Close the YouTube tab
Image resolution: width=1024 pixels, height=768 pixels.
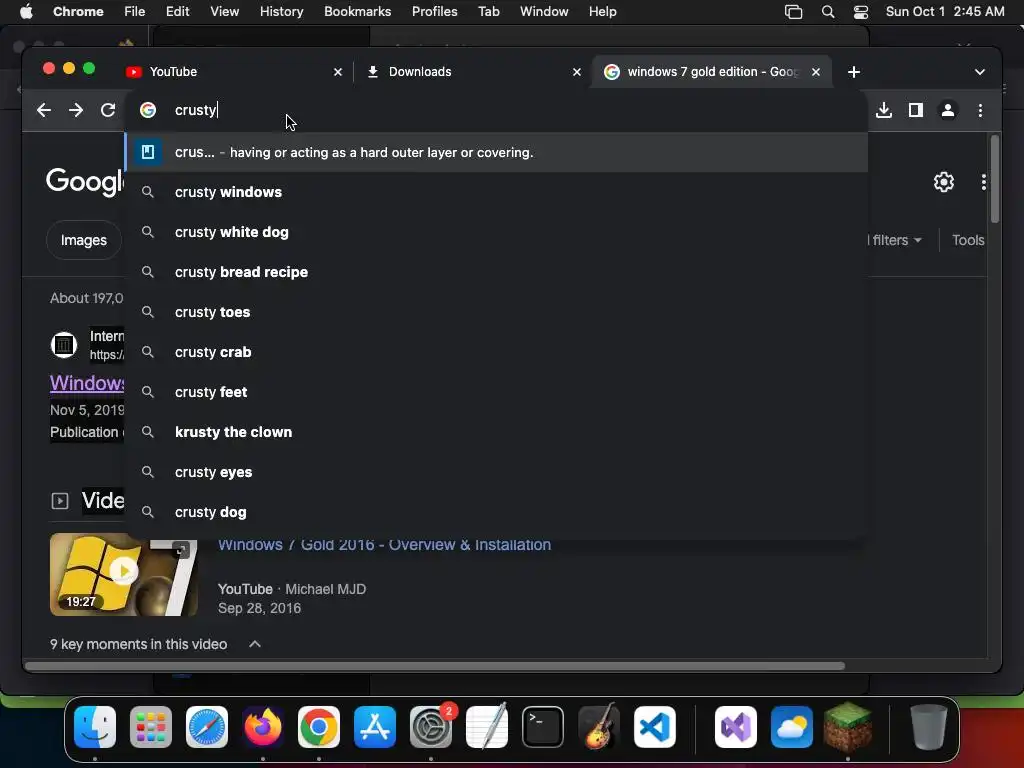pyautogui.click(x=338, y=72)
